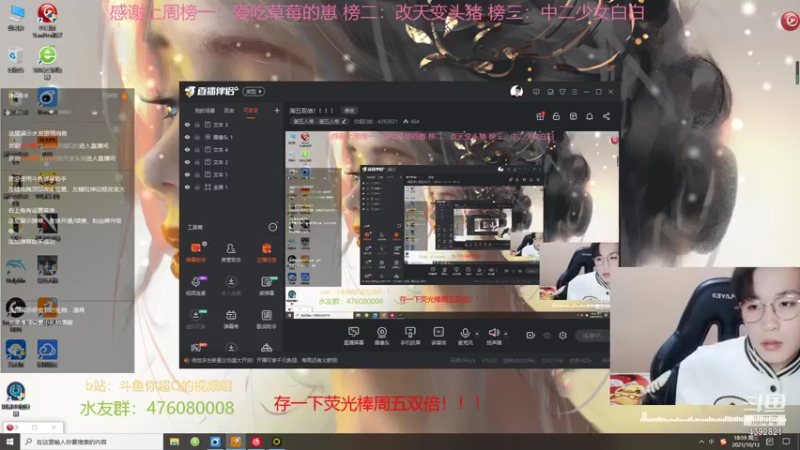
Task: Select the 全屏 1 source row
Action: (232, 187)
